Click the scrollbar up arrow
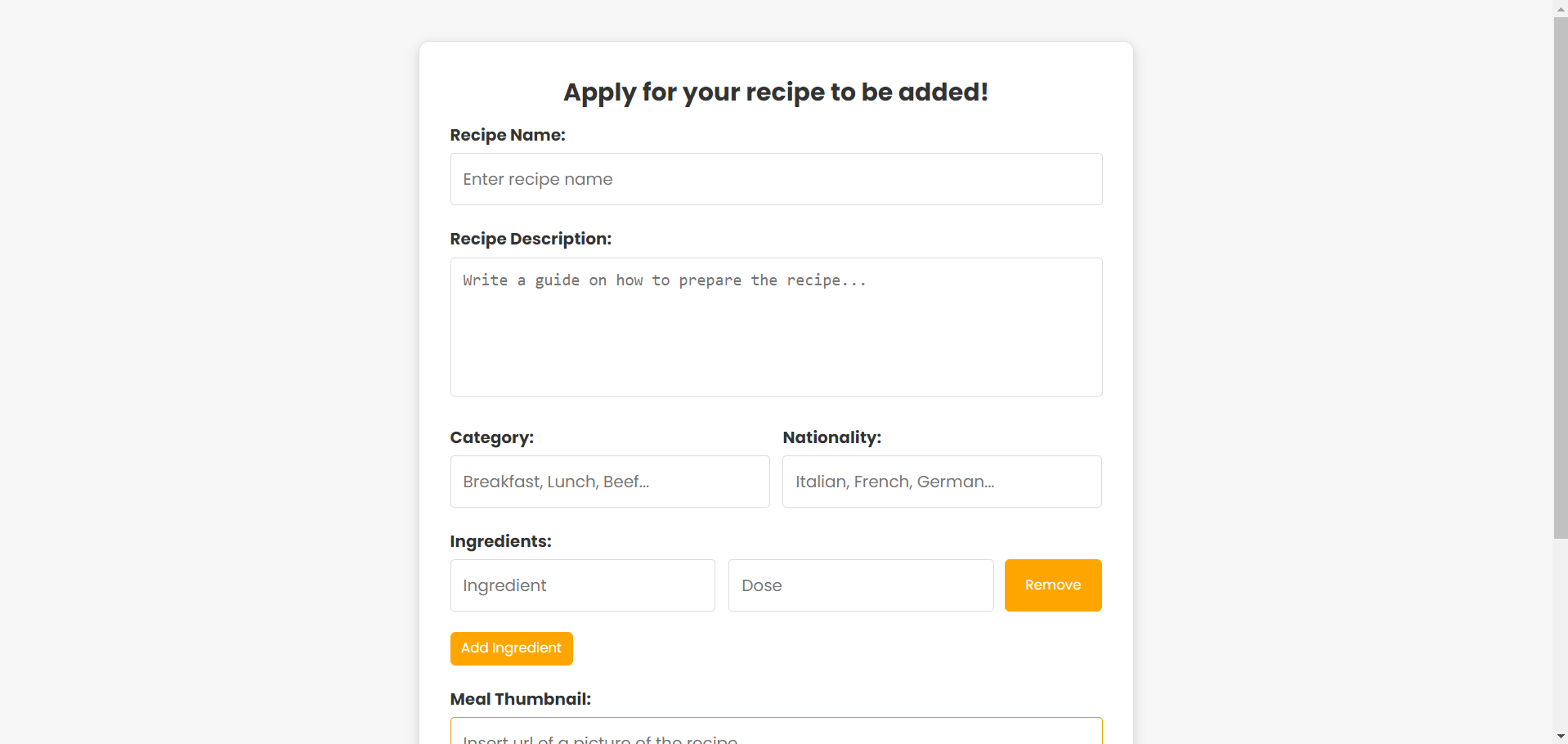This screenshot has width=1568, height=744. pos(1560,7)
